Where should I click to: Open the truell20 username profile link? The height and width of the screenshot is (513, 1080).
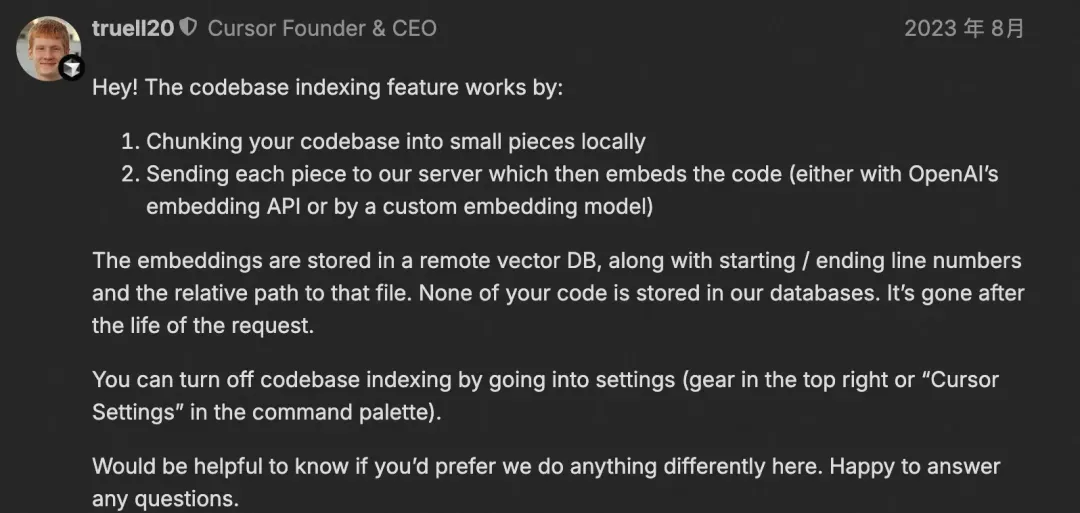tap(132, 28)
